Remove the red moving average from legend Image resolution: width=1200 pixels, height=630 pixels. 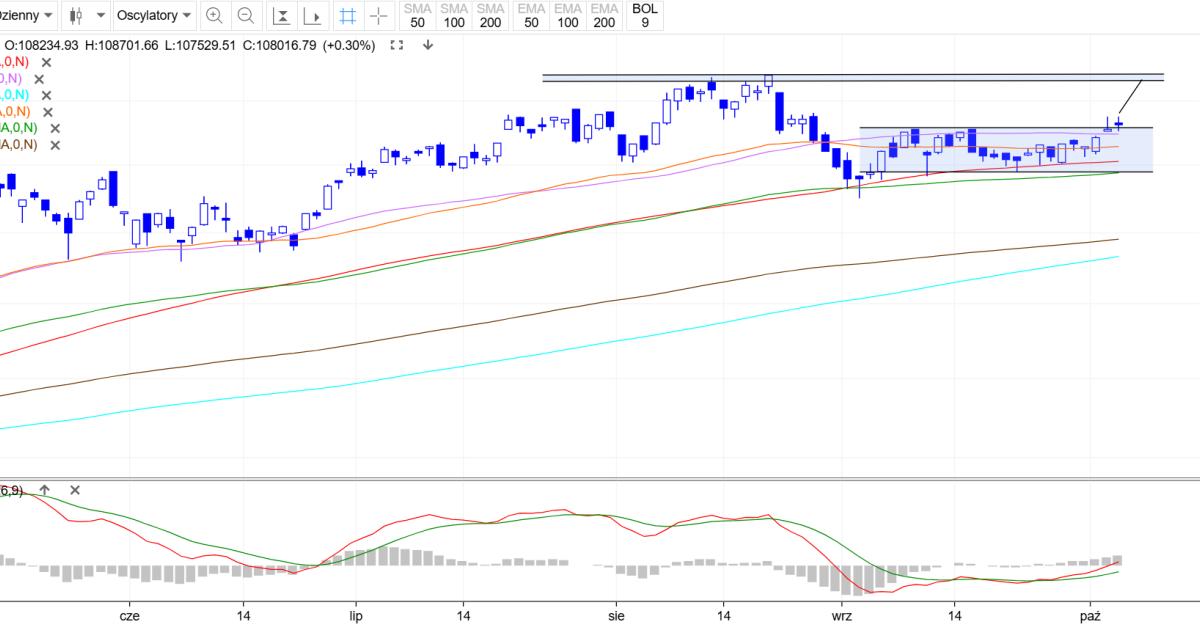[48, 62]
